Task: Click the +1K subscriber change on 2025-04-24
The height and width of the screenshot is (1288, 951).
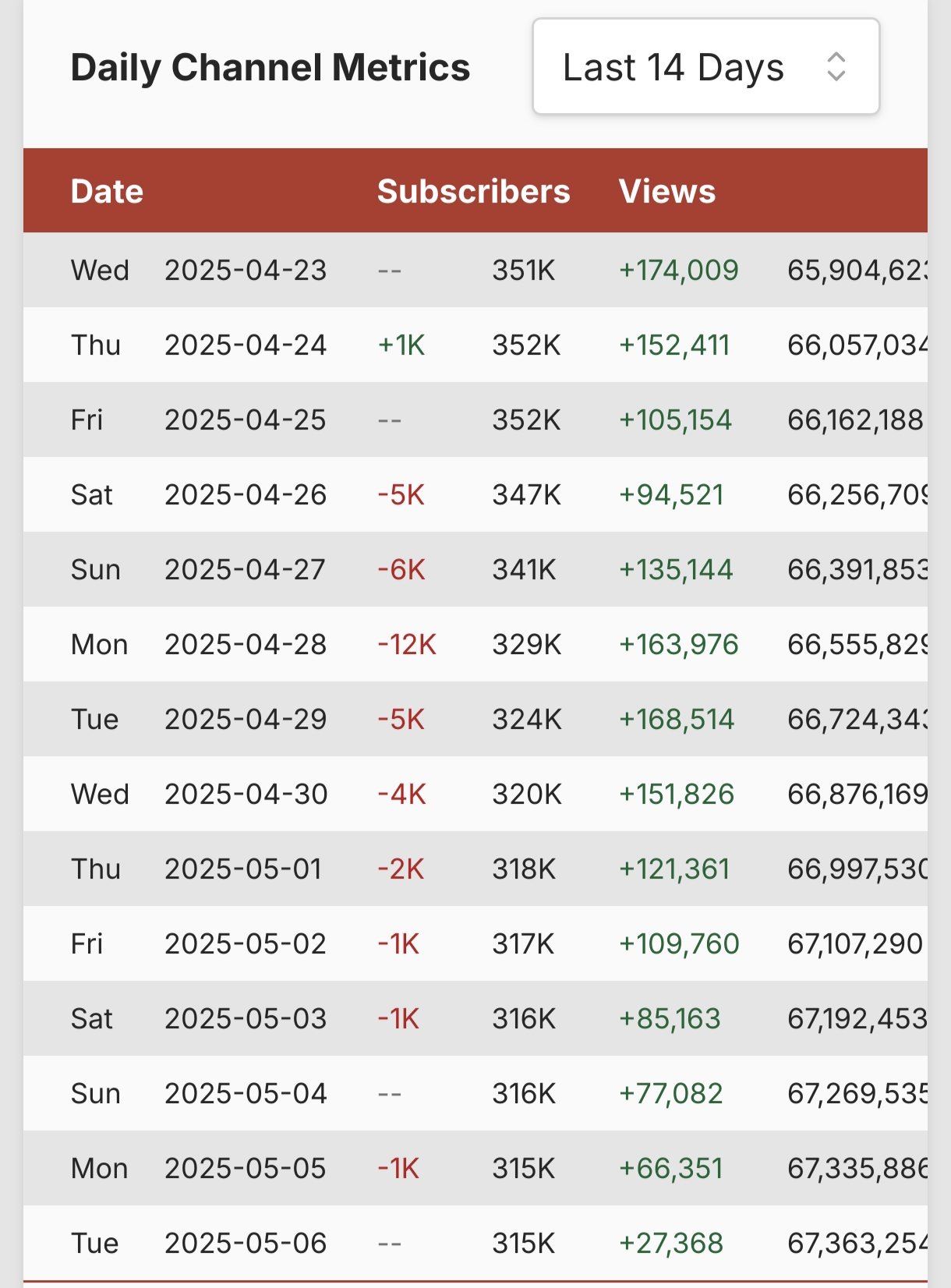Action: (x=401, y=345)
